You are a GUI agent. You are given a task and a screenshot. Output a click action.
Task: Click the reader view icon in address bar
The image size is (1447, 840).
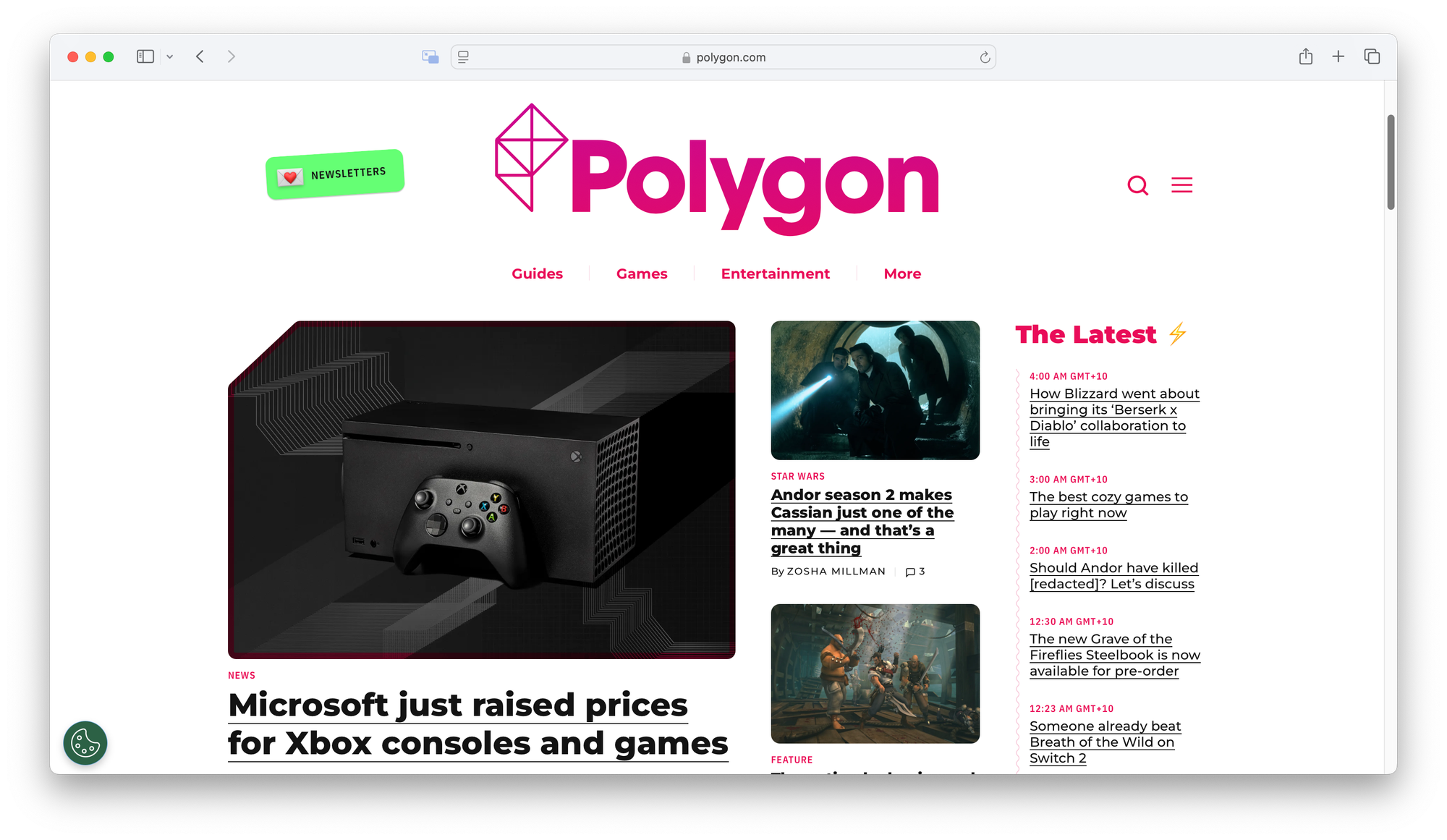click(464, 57)
